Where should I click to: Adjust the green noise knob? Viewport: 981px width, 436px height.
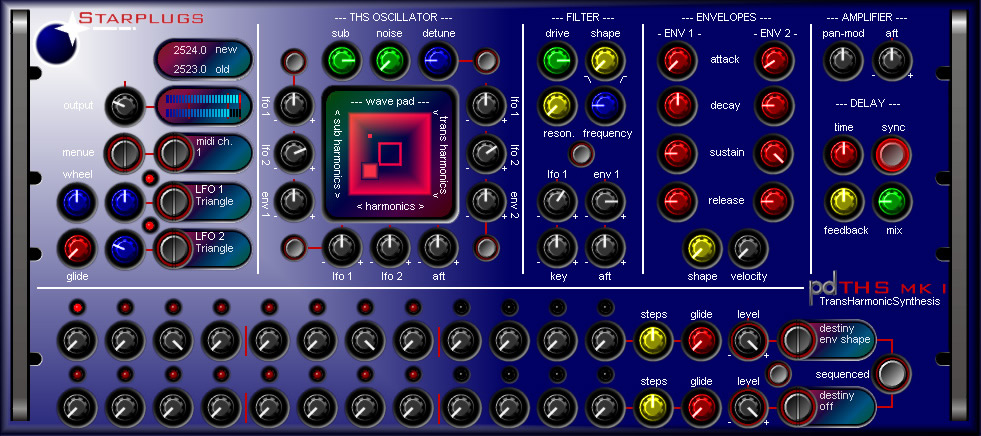click(389, 60)
